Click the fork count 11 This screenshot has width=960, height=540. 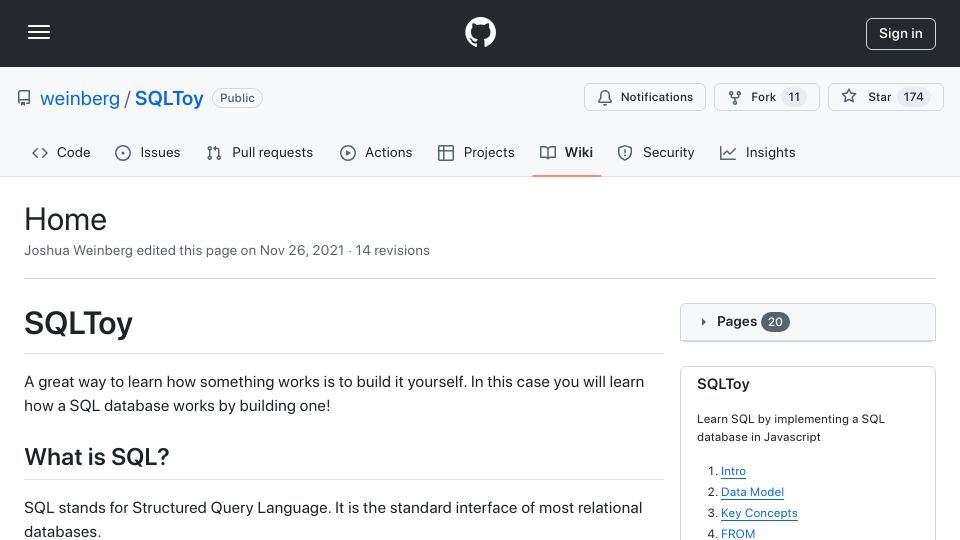point(794,97)
